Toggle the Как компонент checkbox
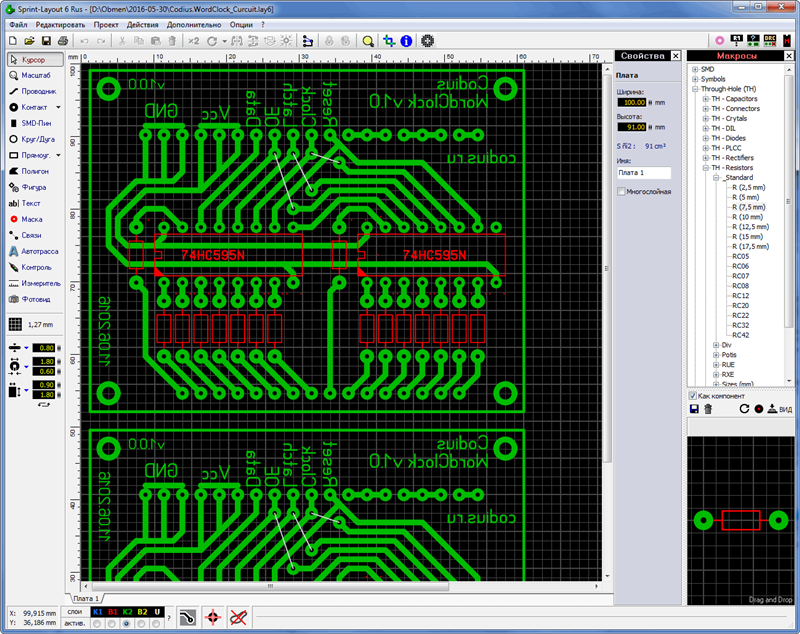The width and height of the screenshot is (800, 634). [693, 396]
